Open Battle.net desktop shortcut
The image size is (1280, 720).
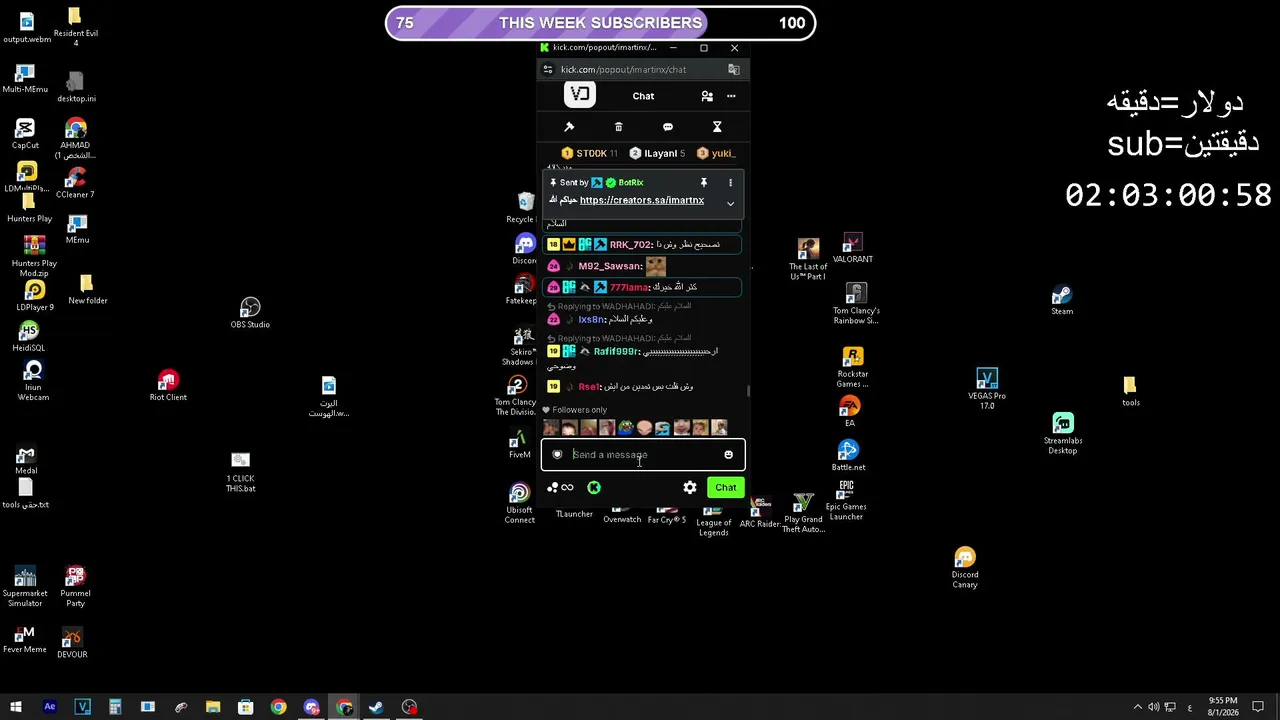pyautogui.click(x=848, y=456)
